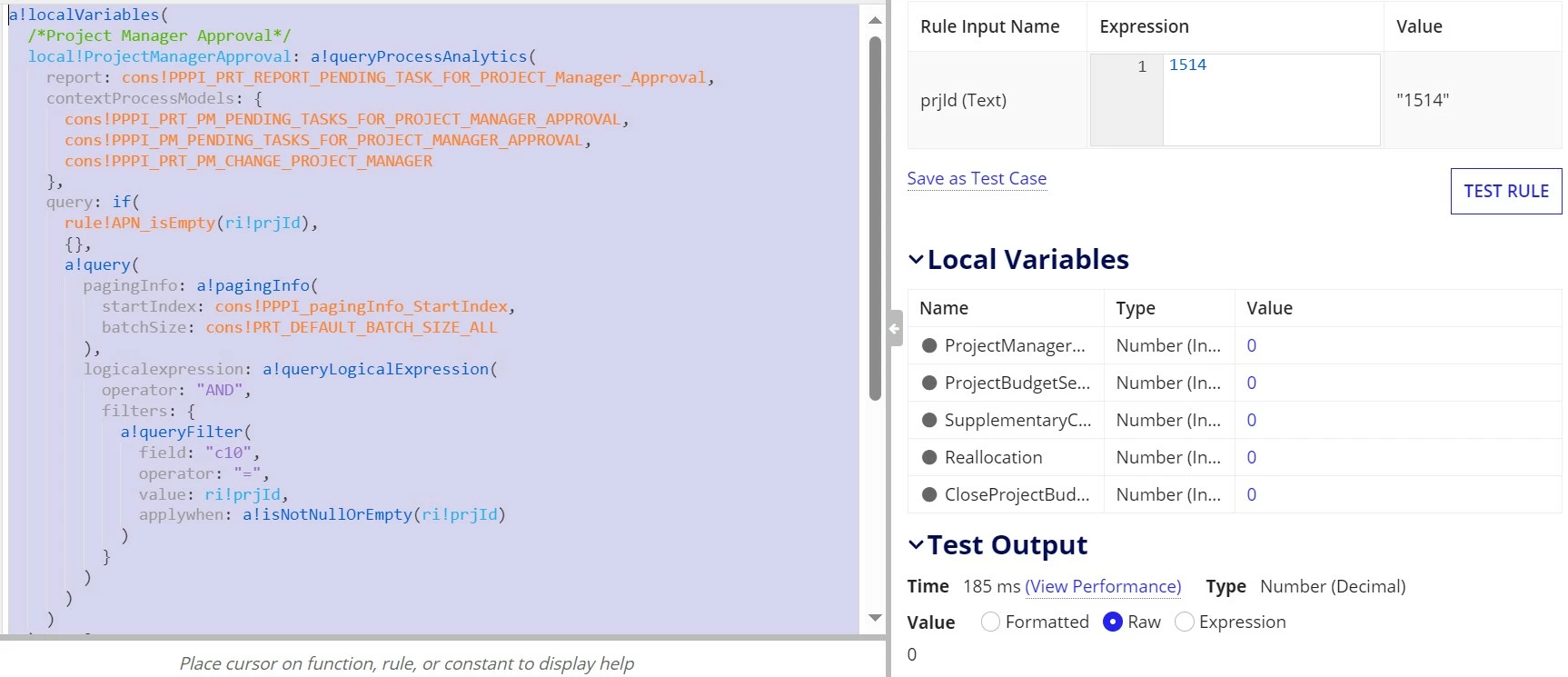Click the Type column header in Local Variables
Viewport: 1568px width, 677px height.
(1136, 308)
